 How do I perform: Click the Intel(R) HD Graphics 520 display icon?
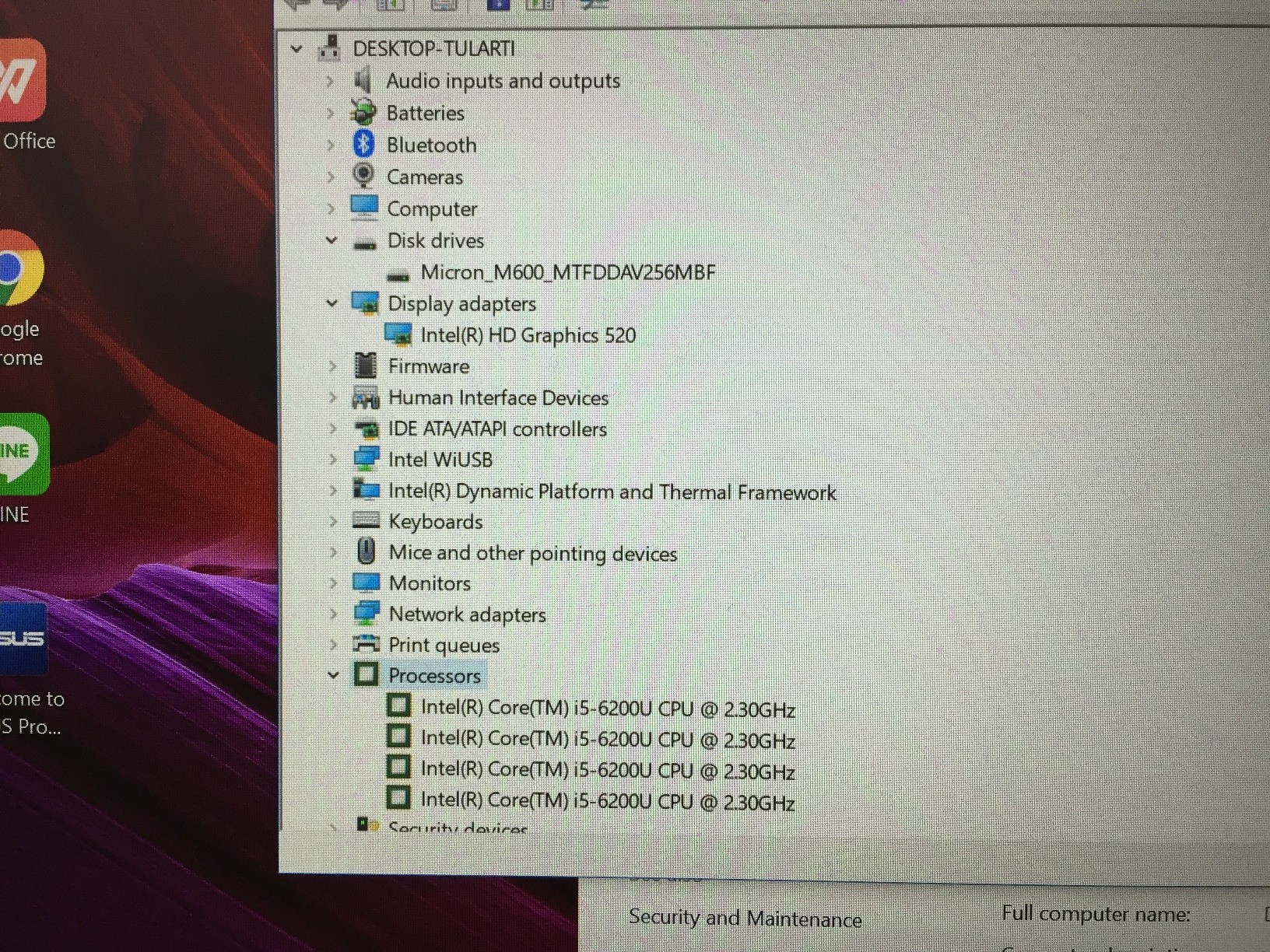399,335
